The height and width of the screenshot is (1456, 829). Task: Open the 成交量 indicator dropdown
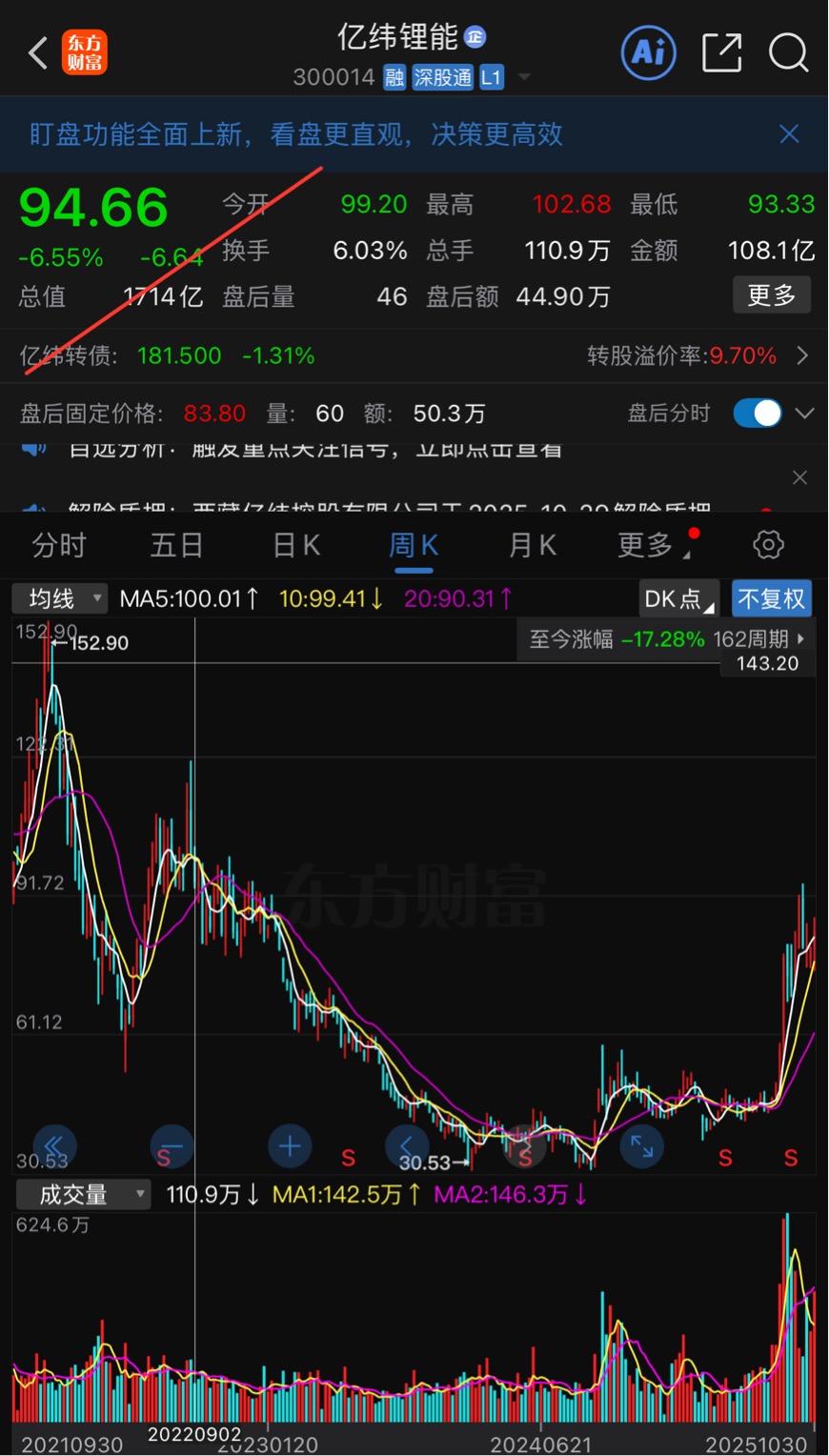tap(83, 1194)
